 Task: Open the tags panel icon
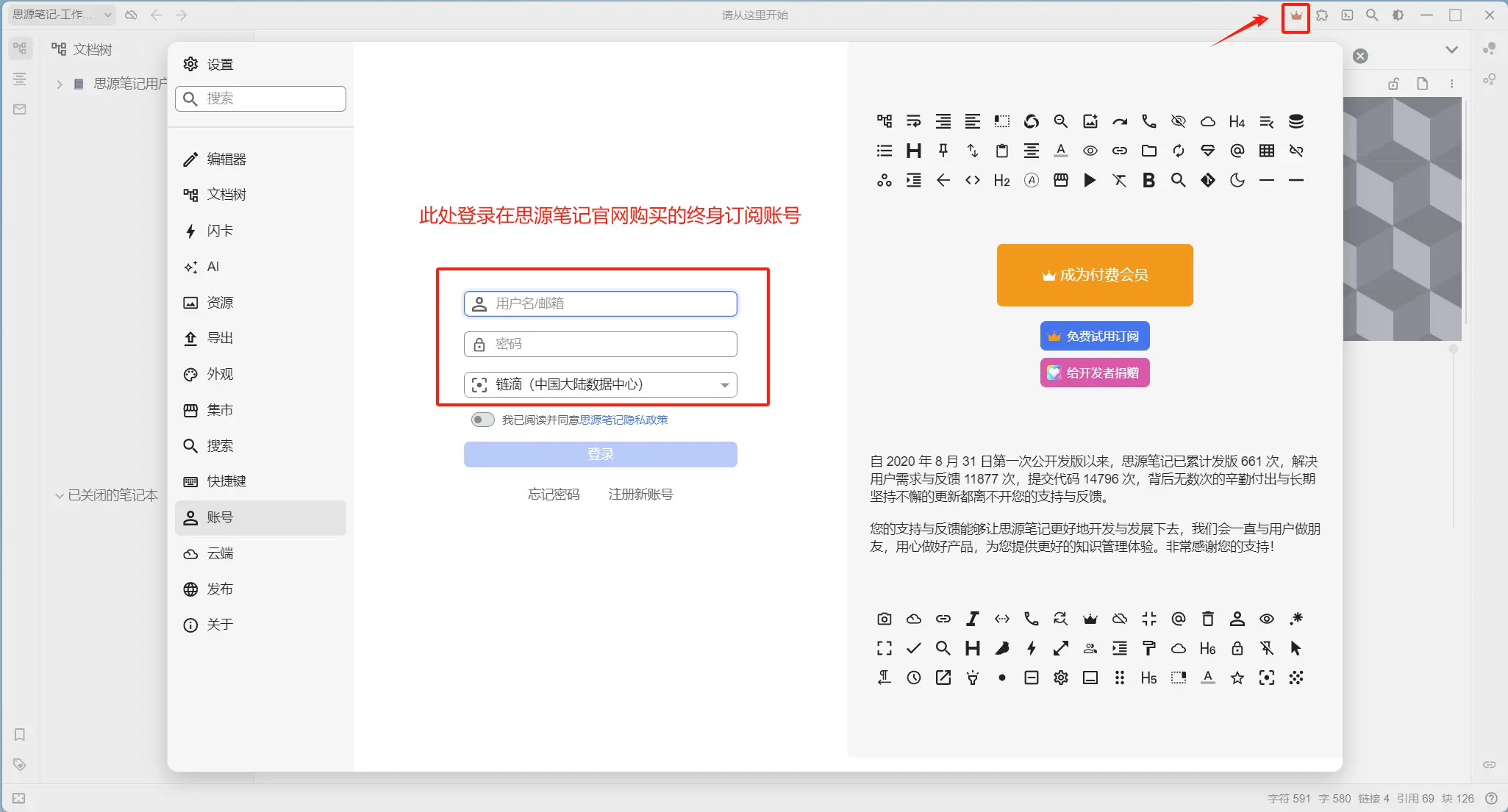20,764
